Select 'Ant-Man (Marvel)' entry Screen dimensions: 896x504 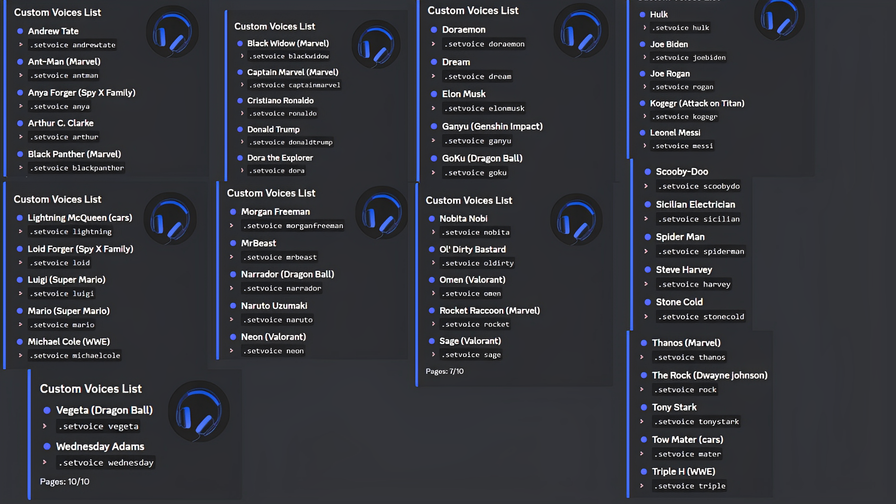click(x=64, y=61)
